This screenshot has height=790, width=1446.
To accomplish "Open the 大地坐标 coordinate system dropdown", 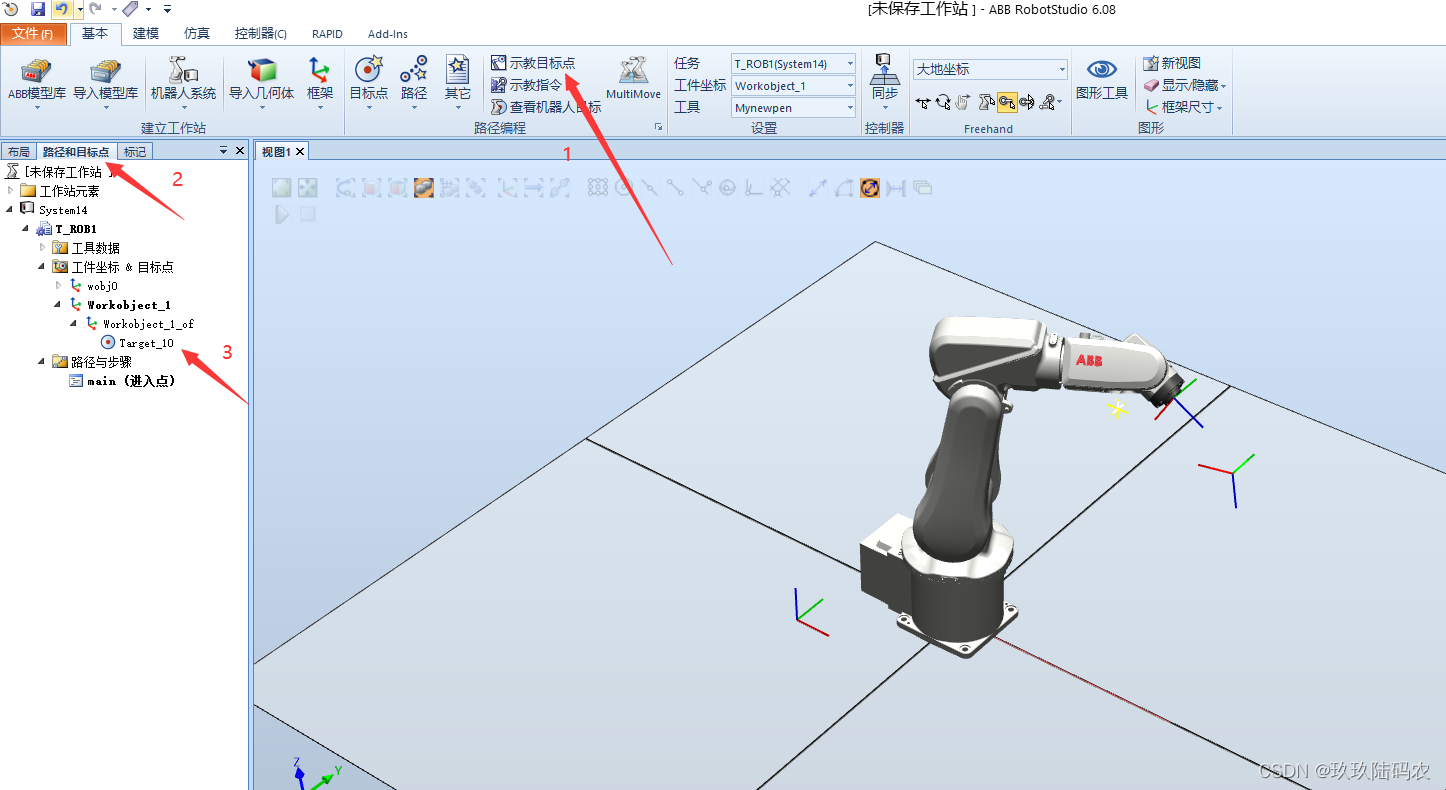I will [990, 69].
